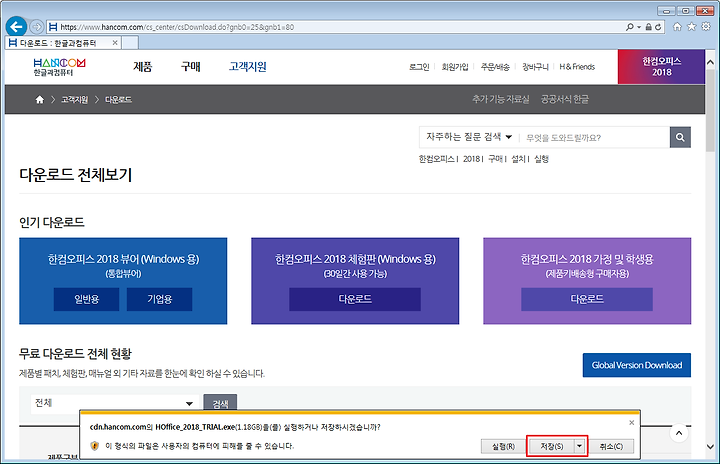Click the page scrollbar up arrow
Viewport: 720px width, 464px height.
coord(710,62)
